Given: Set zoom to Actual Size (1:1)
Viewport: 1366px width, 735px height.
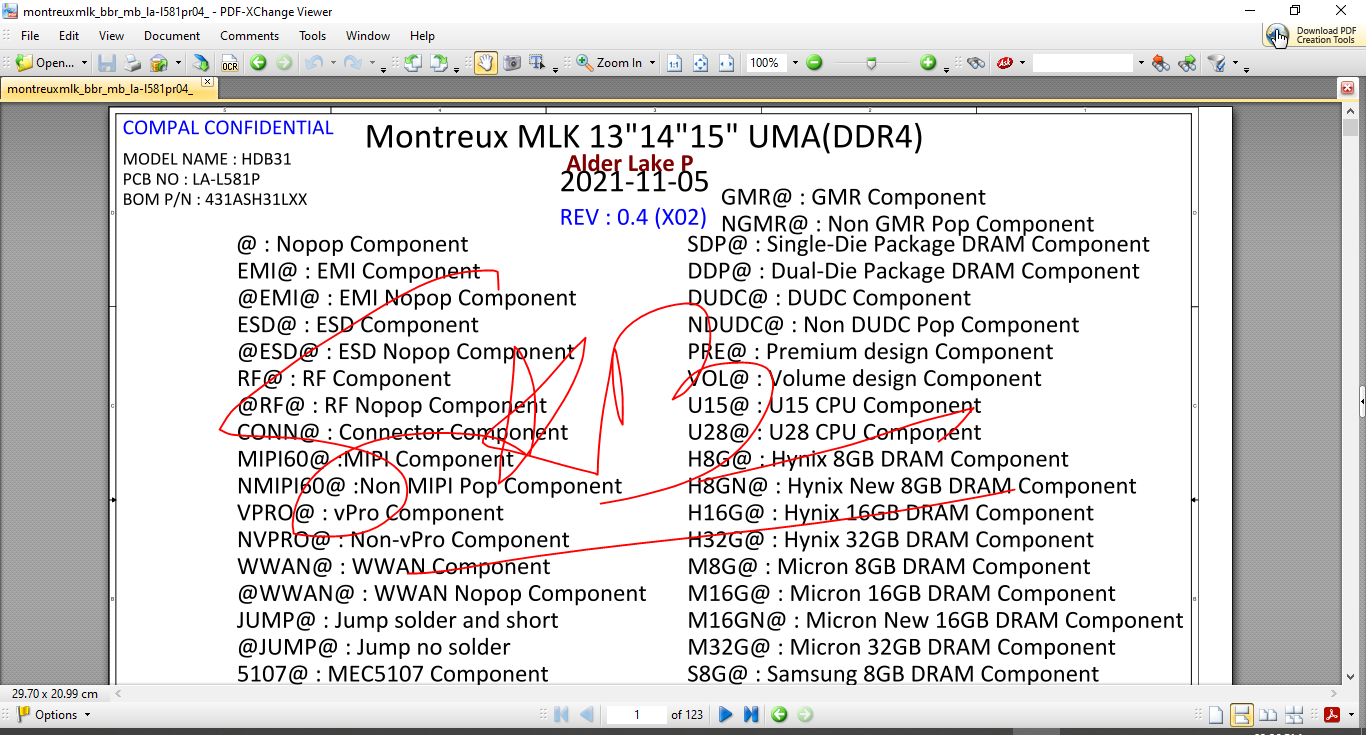Looking at the screenshot, I should pyautogui.click(x=675, y=63).
